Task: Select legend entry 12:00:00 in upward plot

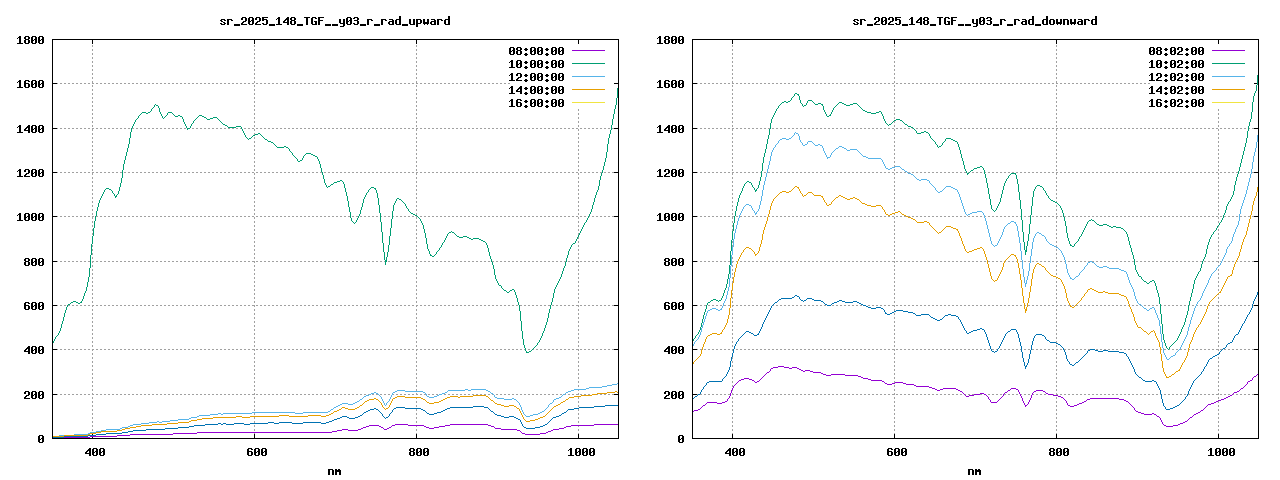Action: click(536, 77)
